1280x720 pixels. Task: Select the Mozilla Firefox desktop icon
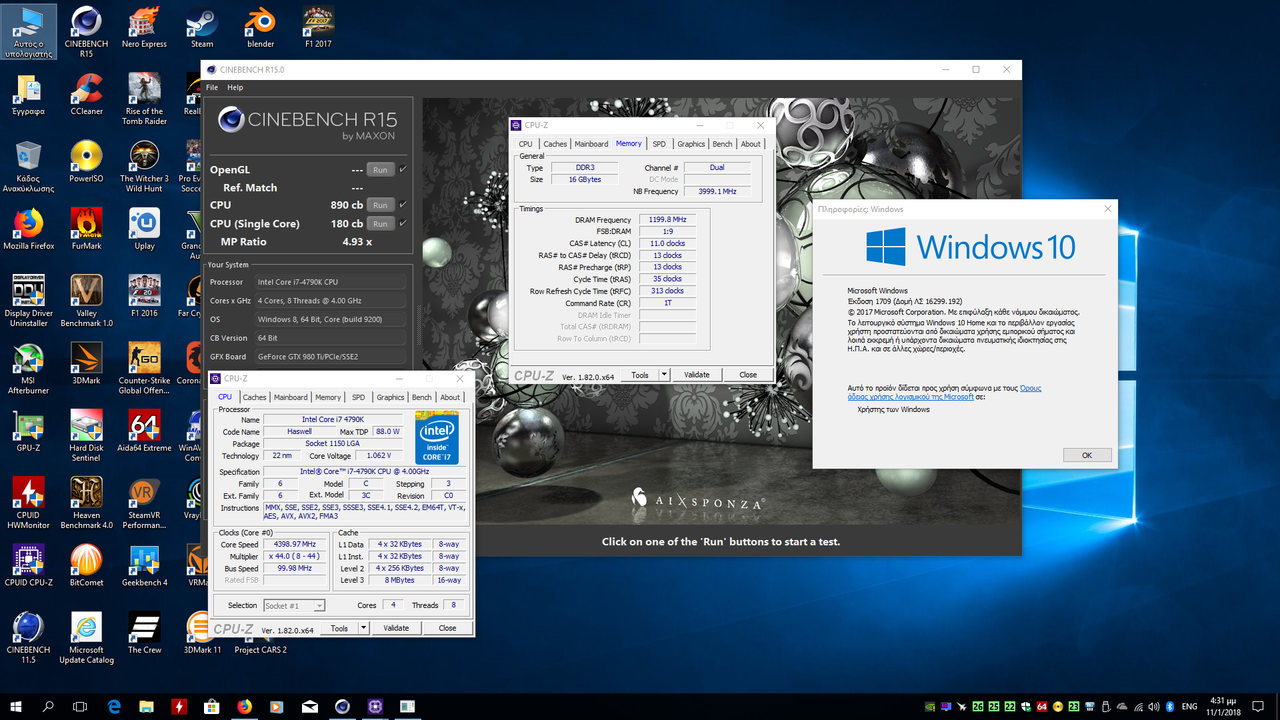click(x=29, y=229)
